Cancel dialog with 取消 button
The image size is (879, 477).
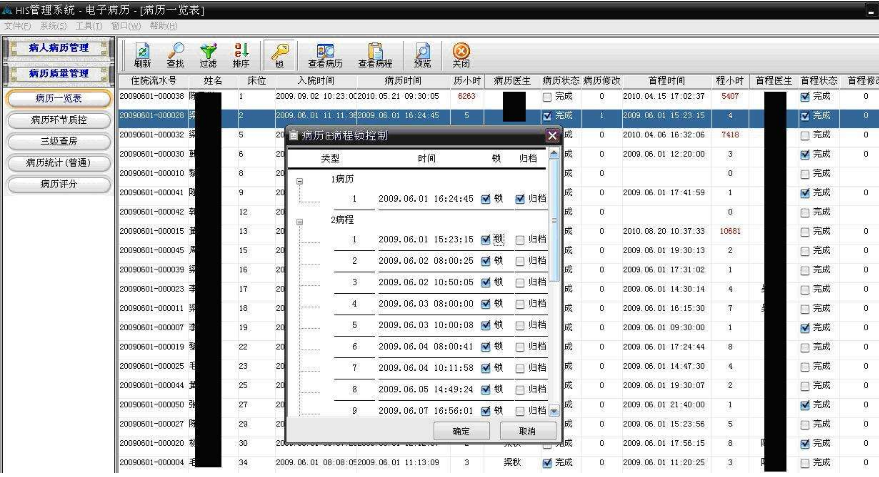click(528, 431)
